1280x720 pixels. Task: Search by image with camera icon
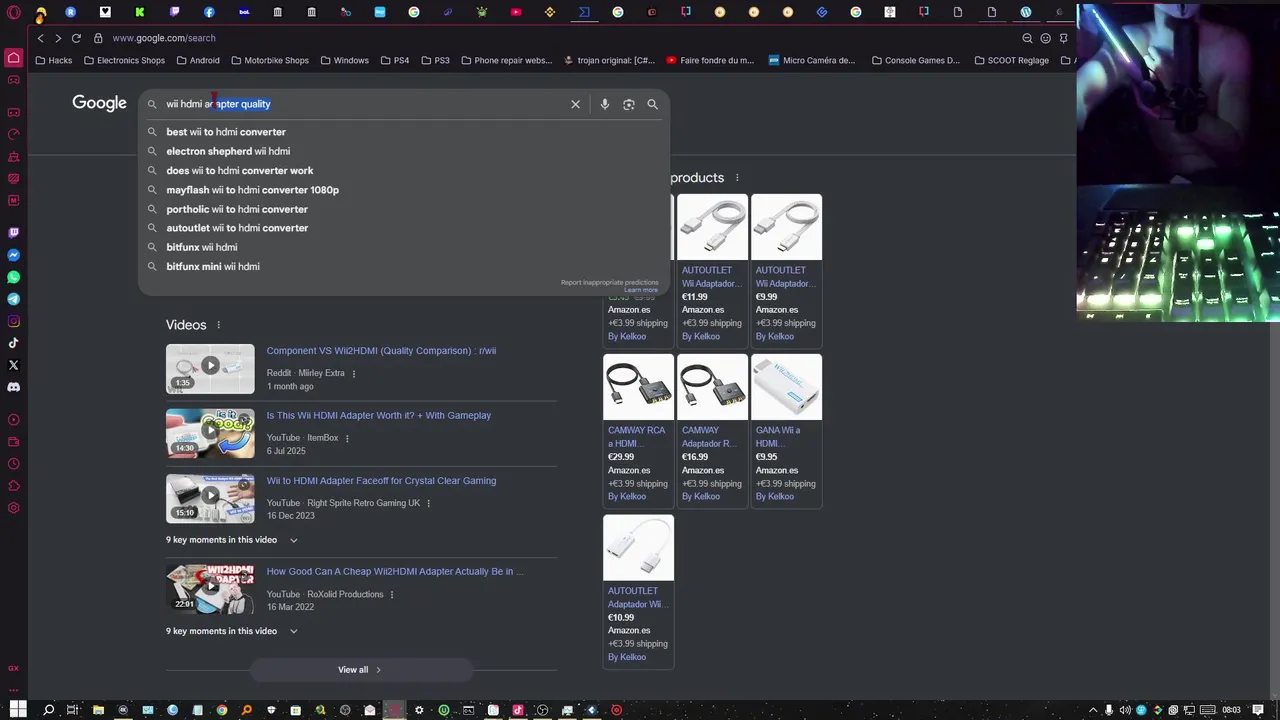[x=628, y=104]
